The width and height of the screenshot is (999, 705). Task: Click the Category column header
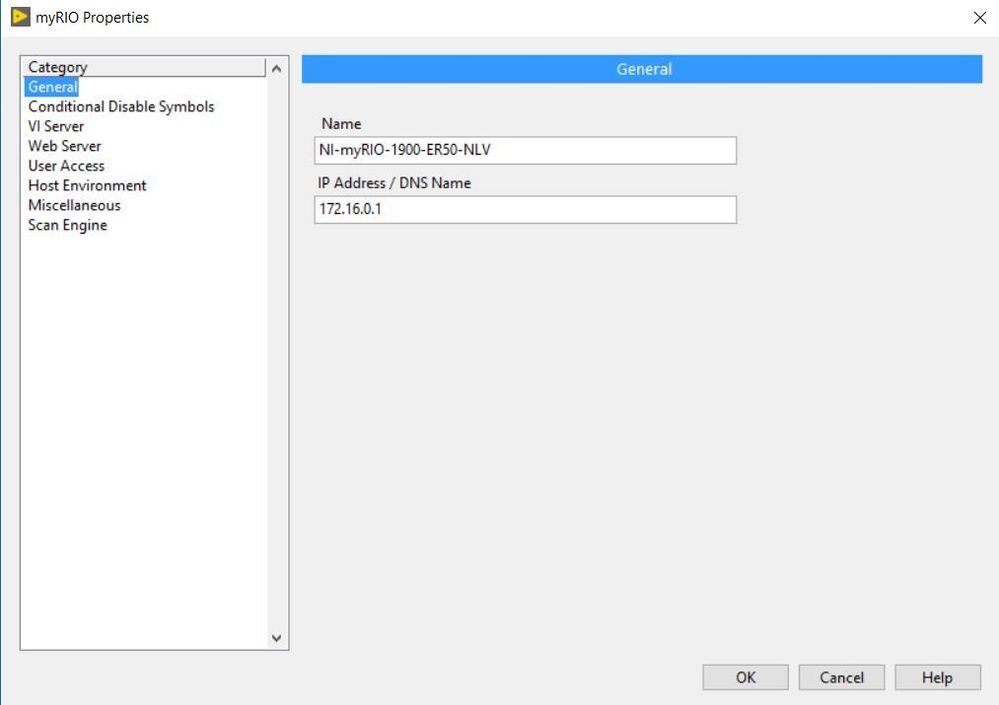pyautogui.click(x=144, y=67)
